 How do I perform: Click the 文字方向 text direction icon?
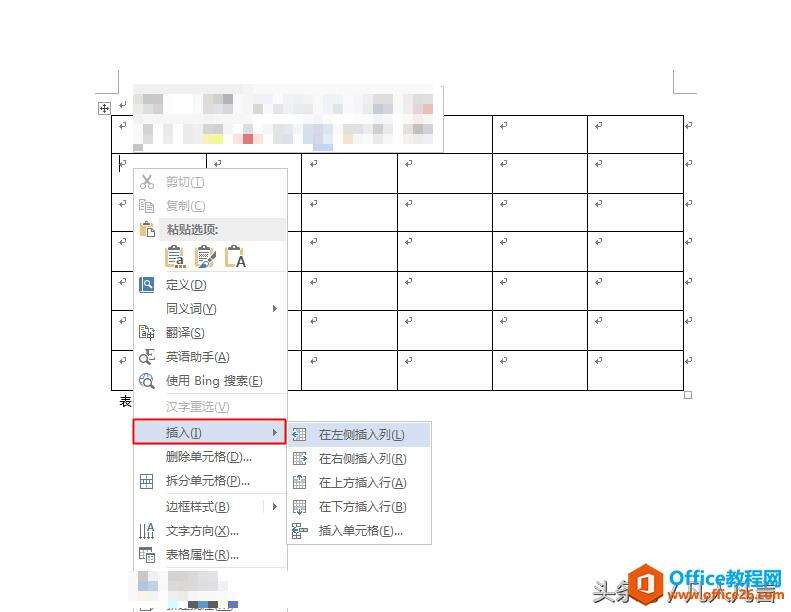146,530
